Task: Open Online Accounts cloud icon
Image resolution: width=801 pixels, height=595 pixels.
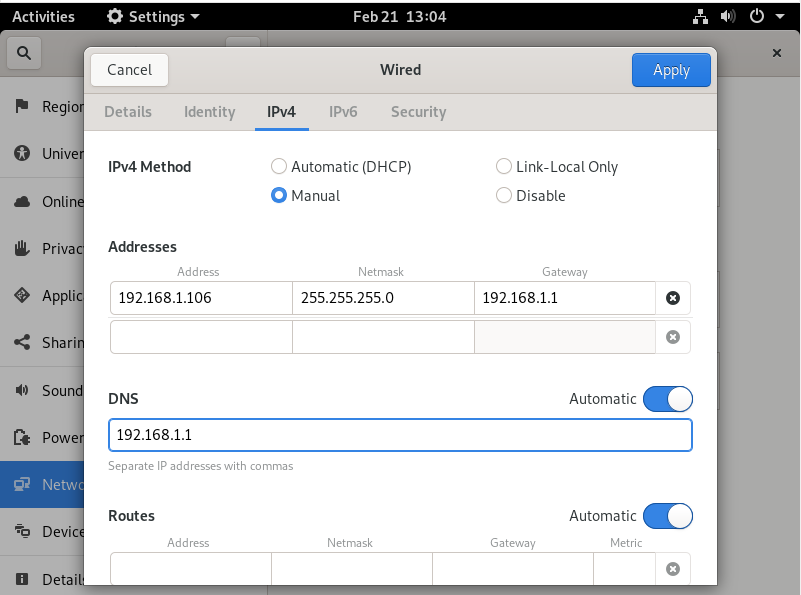Action: tap(22, 202)
